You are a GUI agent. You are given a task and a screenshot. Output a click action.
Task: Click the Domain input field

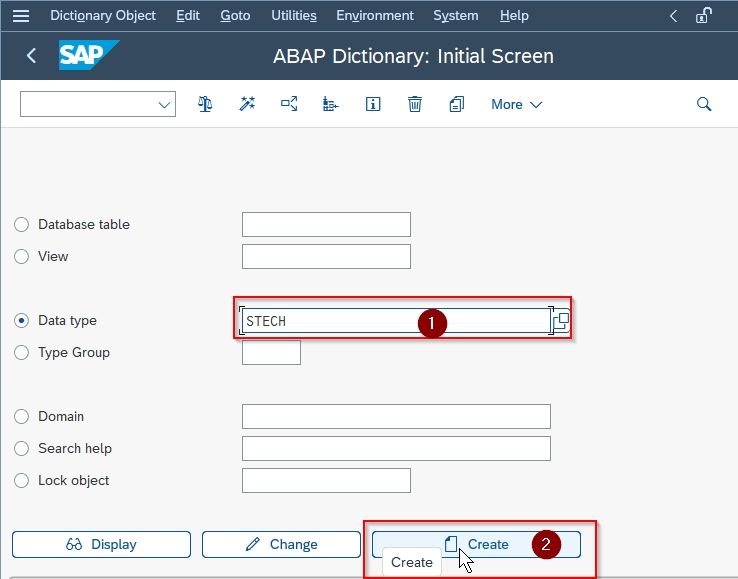pyautogui.click(x=396, y=417)
